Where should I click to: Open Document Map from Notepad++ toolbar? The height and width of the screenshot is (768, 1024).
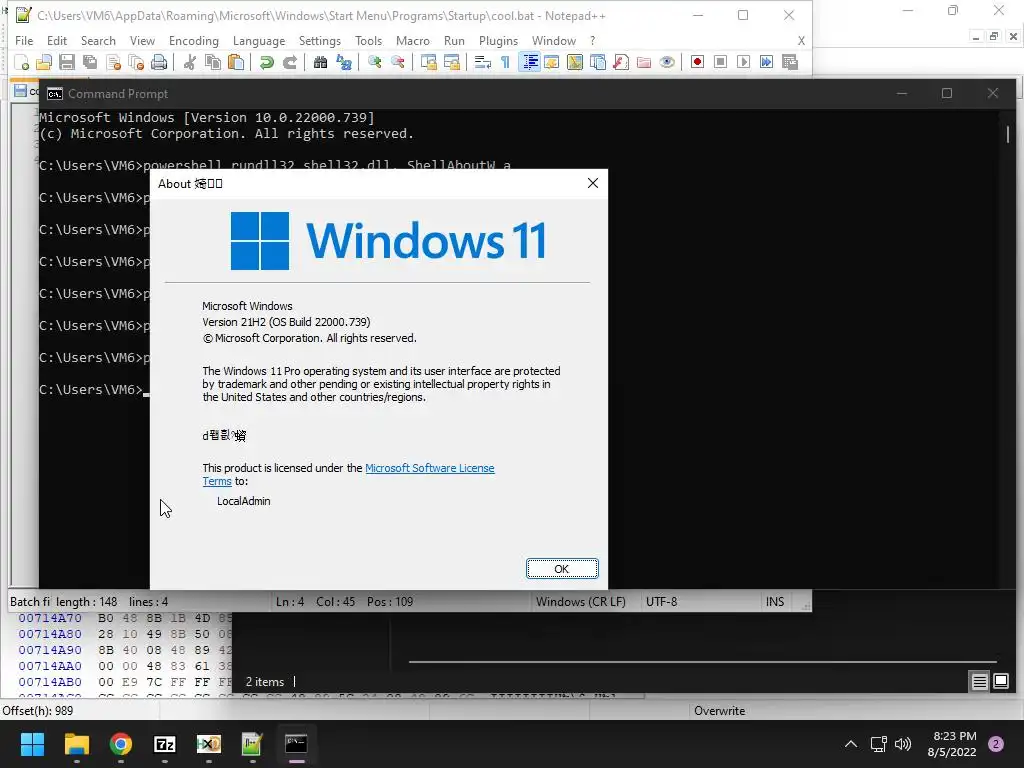(x=575, y=62)
